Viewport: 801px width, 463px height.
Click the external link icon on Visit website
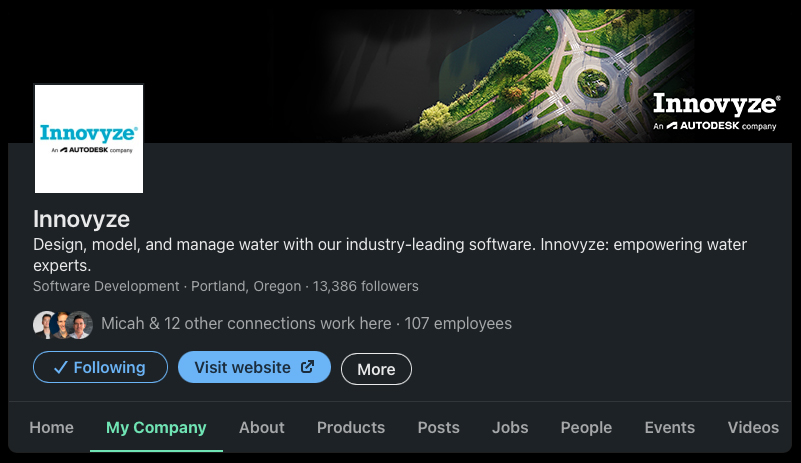tap(308, 367)
